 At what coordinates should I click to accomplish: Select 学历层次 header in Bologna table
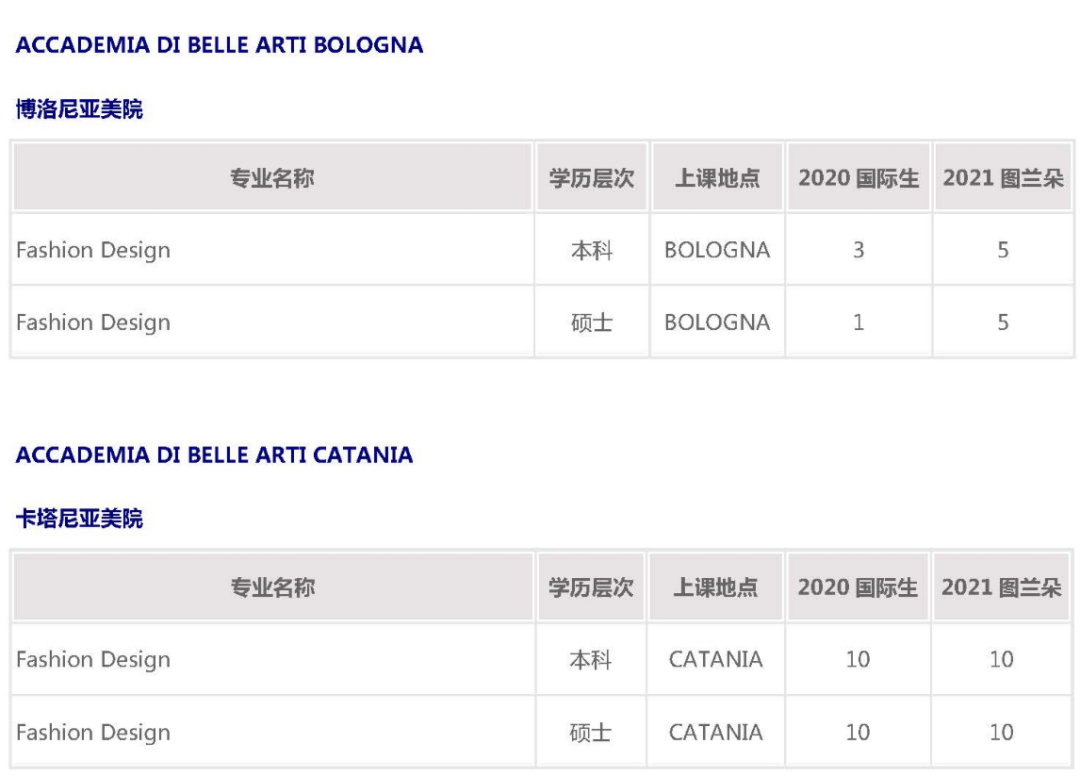592,178
